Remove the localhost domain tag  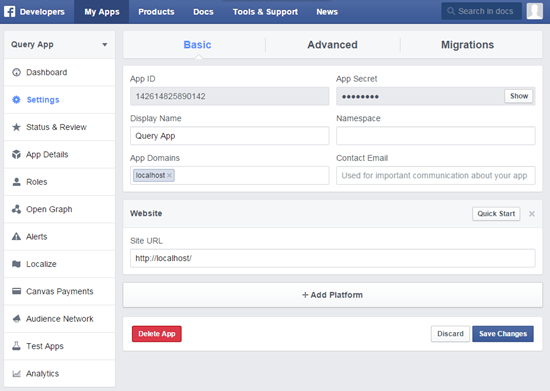coord(169,175)
